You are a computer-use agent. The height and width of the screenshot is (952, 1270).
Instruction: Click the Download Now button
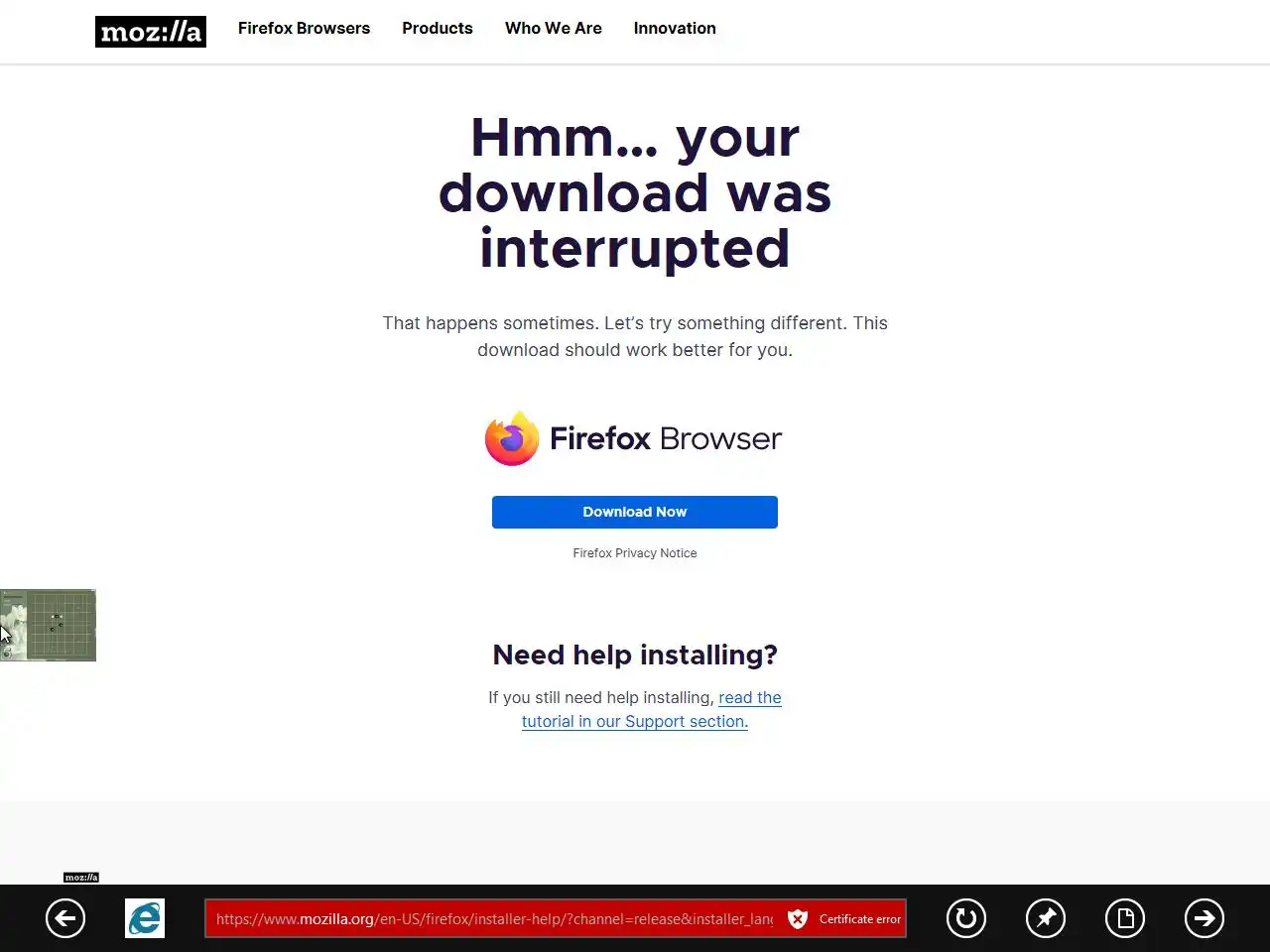tap(635, 512)
